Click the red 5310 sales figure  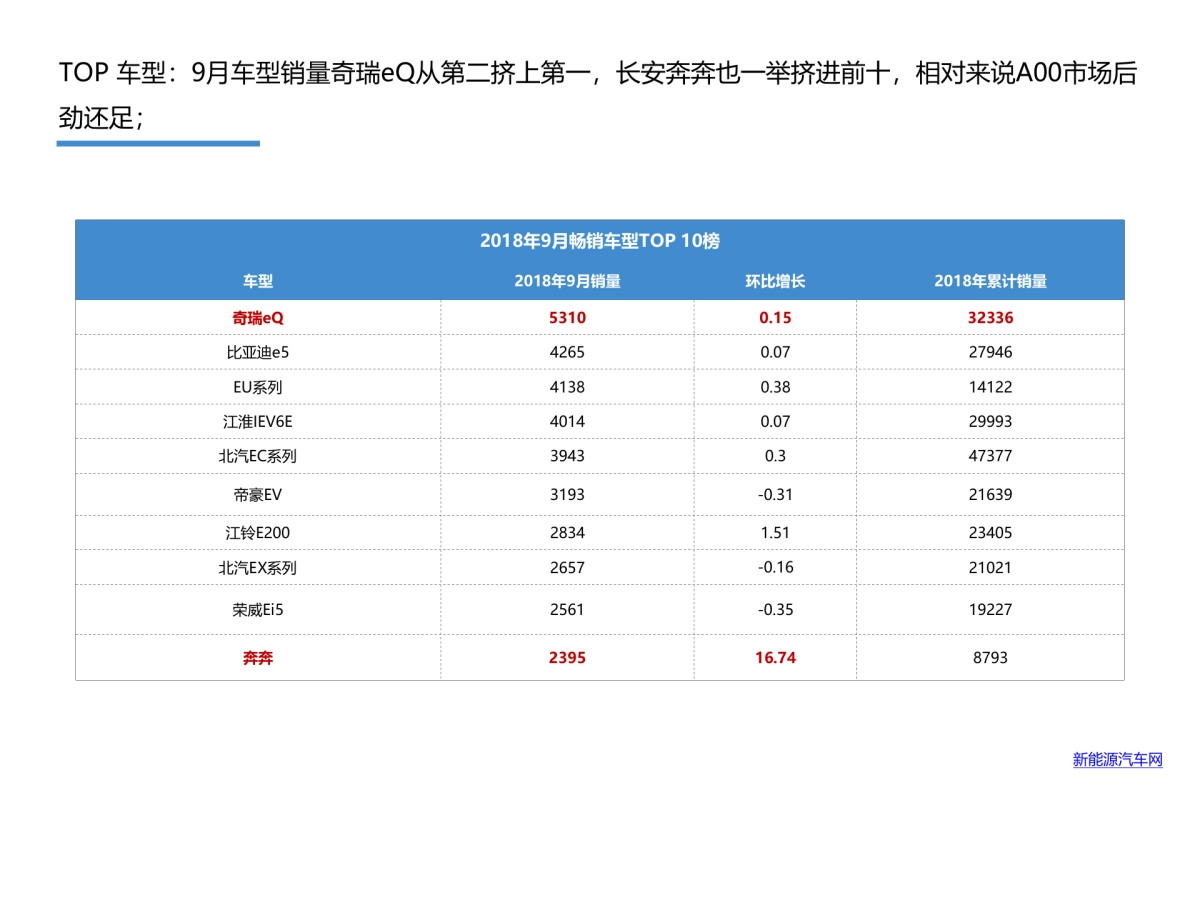click(567, 316)
